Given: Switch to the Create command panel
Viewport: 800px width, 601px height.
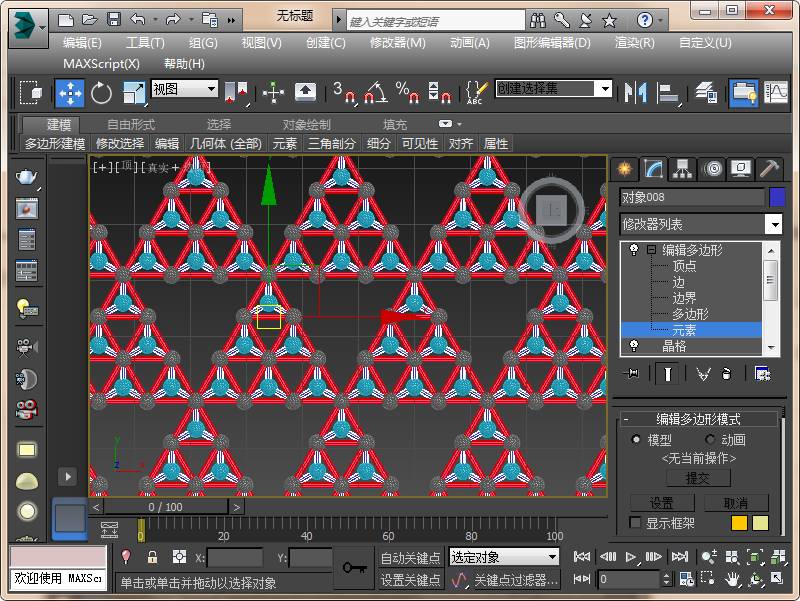Looking at the screenshot, I should tap(625, 168).
